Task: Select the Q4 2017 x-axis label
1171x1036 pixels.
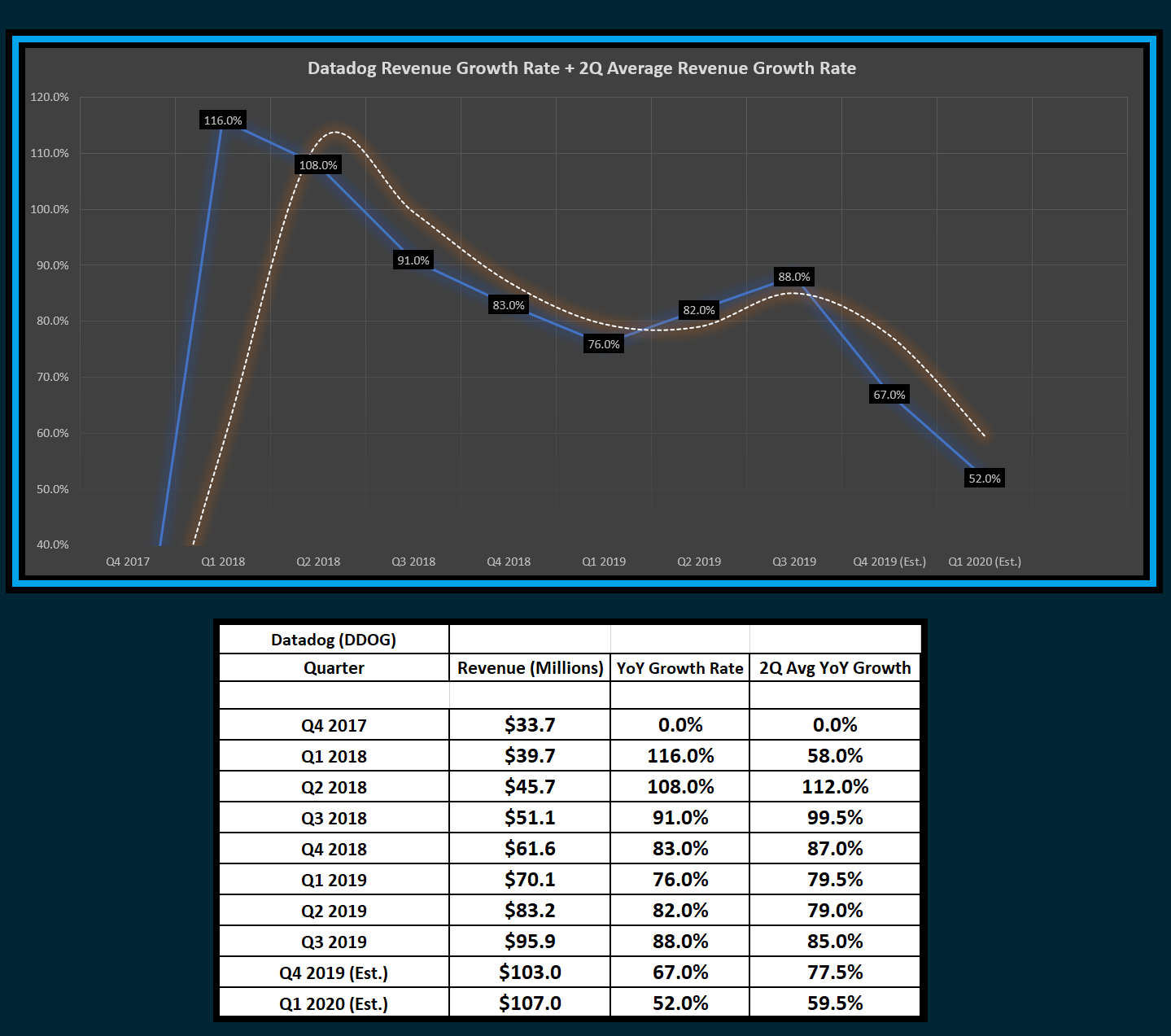Action: [128, 562]
